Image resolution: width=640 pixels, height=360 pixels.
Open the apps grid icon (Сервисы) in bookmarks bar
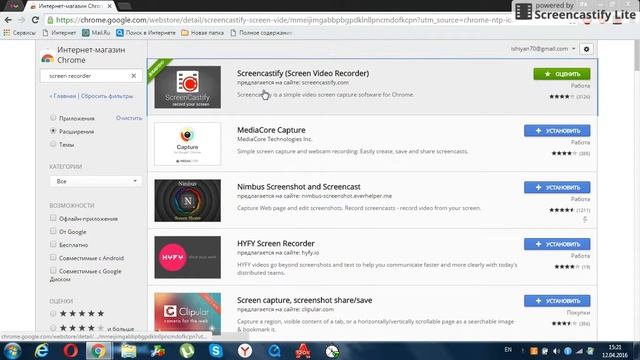[7, 33]
